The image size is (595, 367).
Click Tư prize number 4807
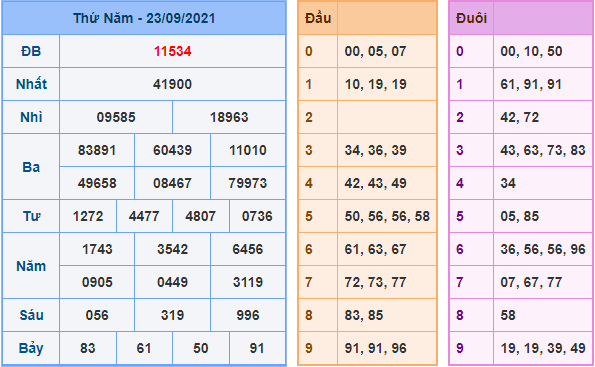201,216
